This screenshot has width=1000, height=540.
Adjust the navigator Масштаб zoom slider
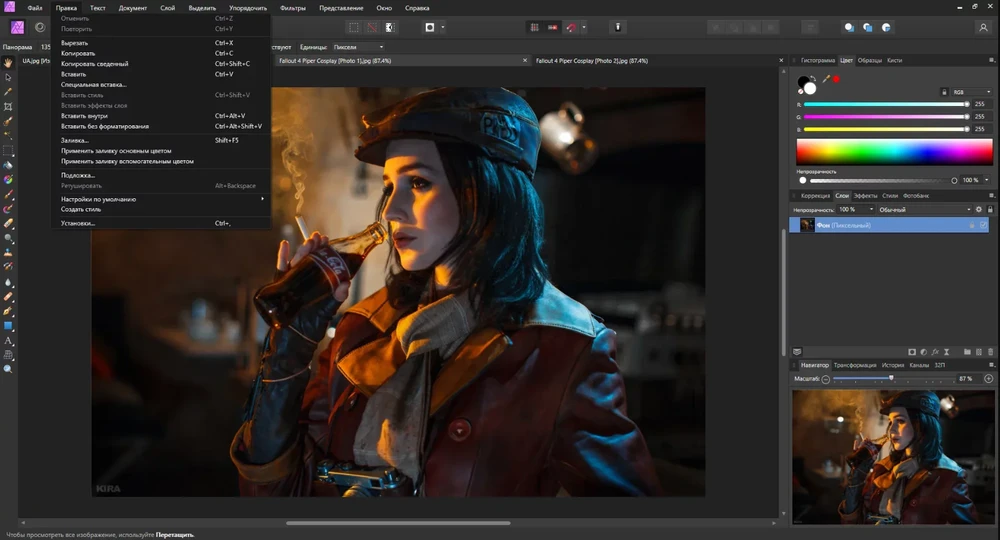pyautogui.click(x=891, y=379)
